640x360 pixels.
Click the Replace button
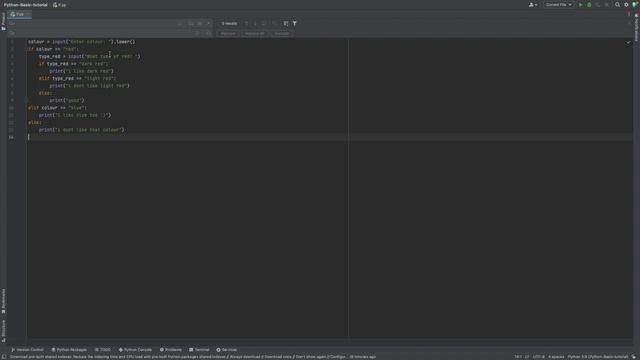point(228,33)
